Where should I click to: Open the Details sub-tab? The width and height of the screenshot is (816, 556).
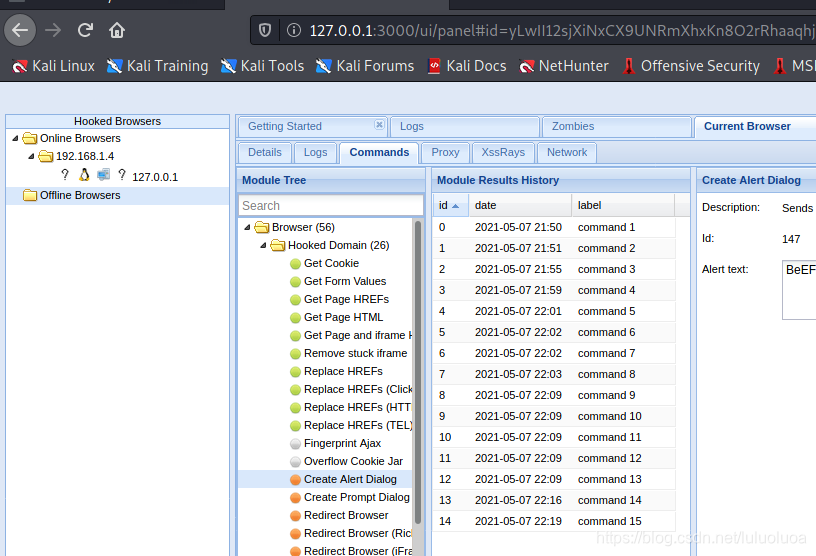tap(265, 153)
